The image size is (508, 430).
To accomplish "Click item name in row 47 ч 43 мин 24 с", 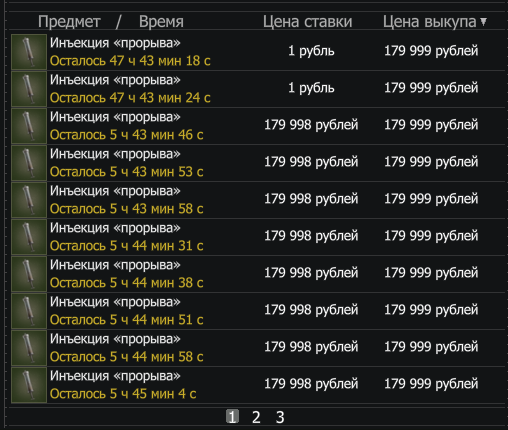I will tap(115, 80).
